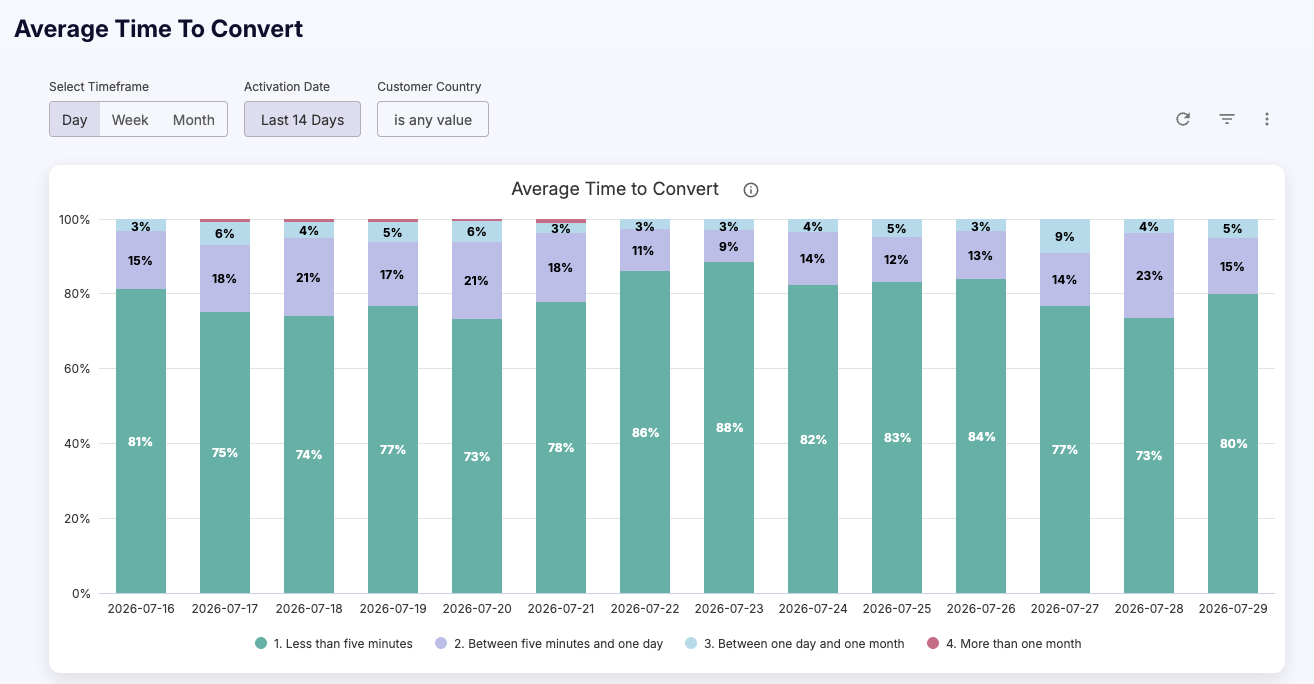The image size is (1314, 684).
Task: Switch timeframe to Month
Action: click(x=194, y=120)
